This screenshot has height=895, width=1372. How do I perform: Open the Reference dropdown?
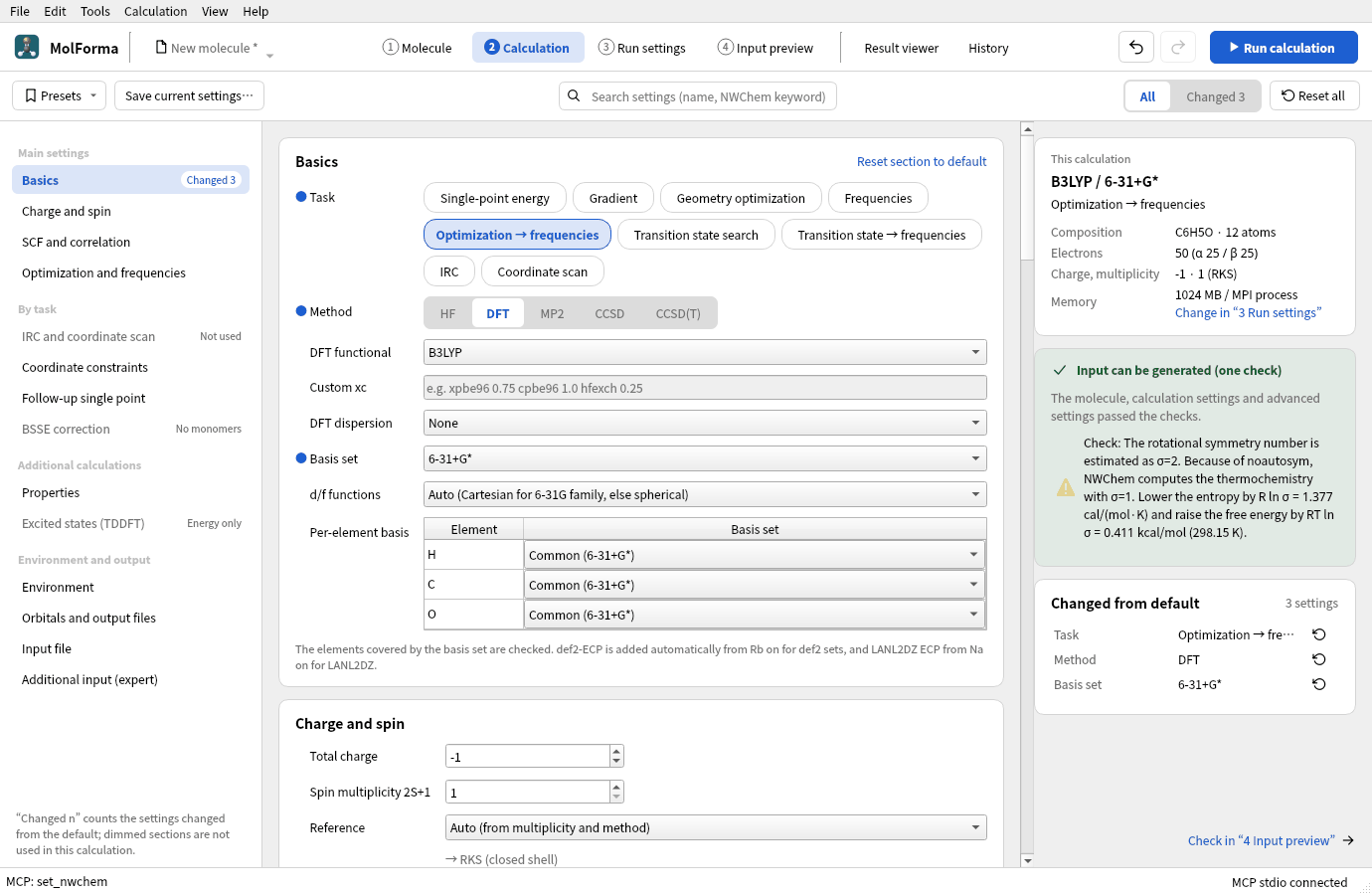pos(716,827)
